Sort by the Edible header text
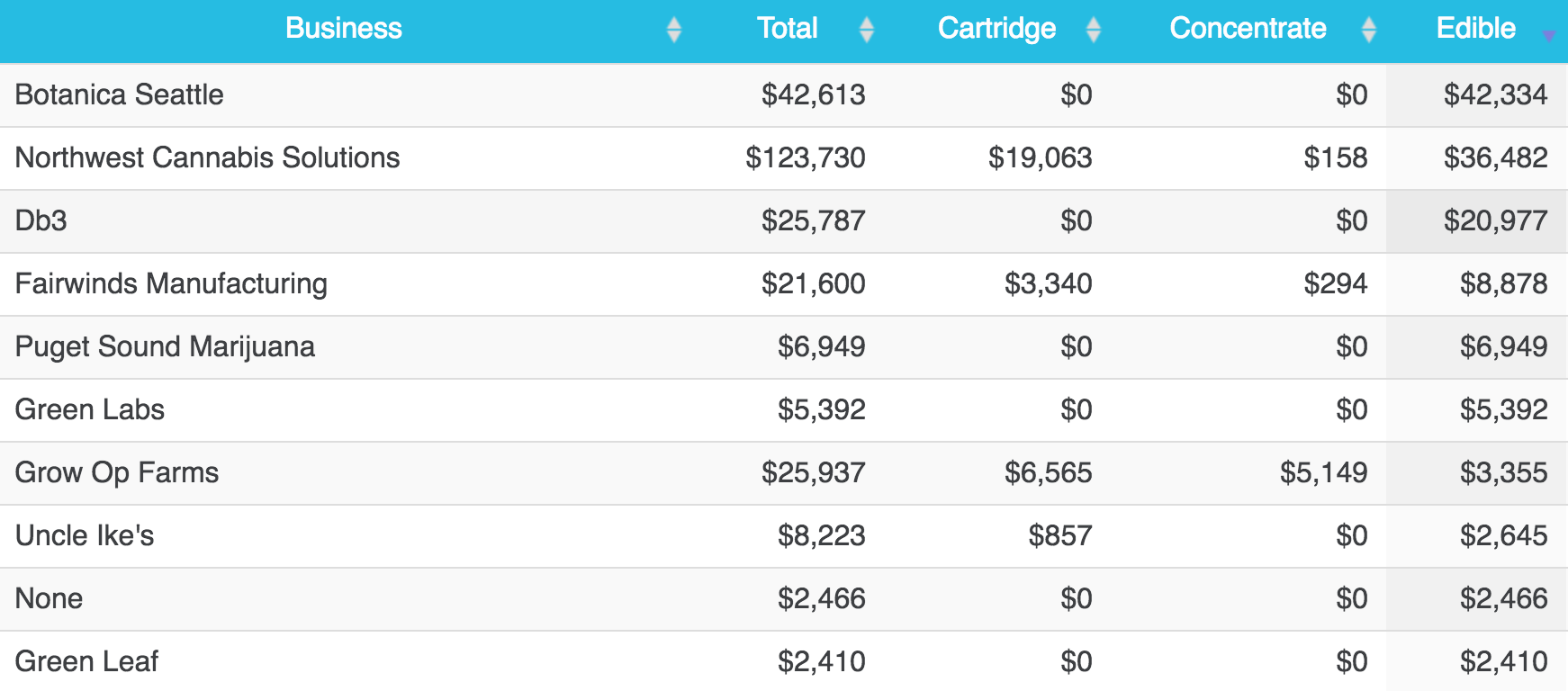 (x=1476, y=29)
